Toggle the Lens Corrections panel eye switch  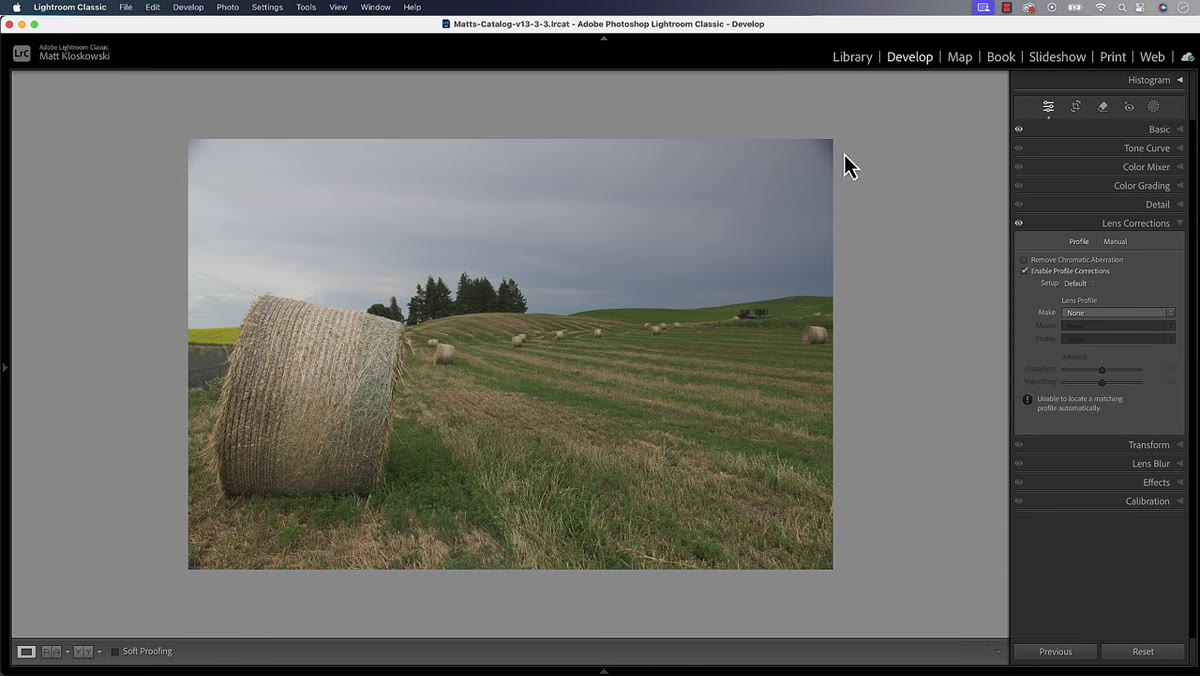[x=1019, y=223]
